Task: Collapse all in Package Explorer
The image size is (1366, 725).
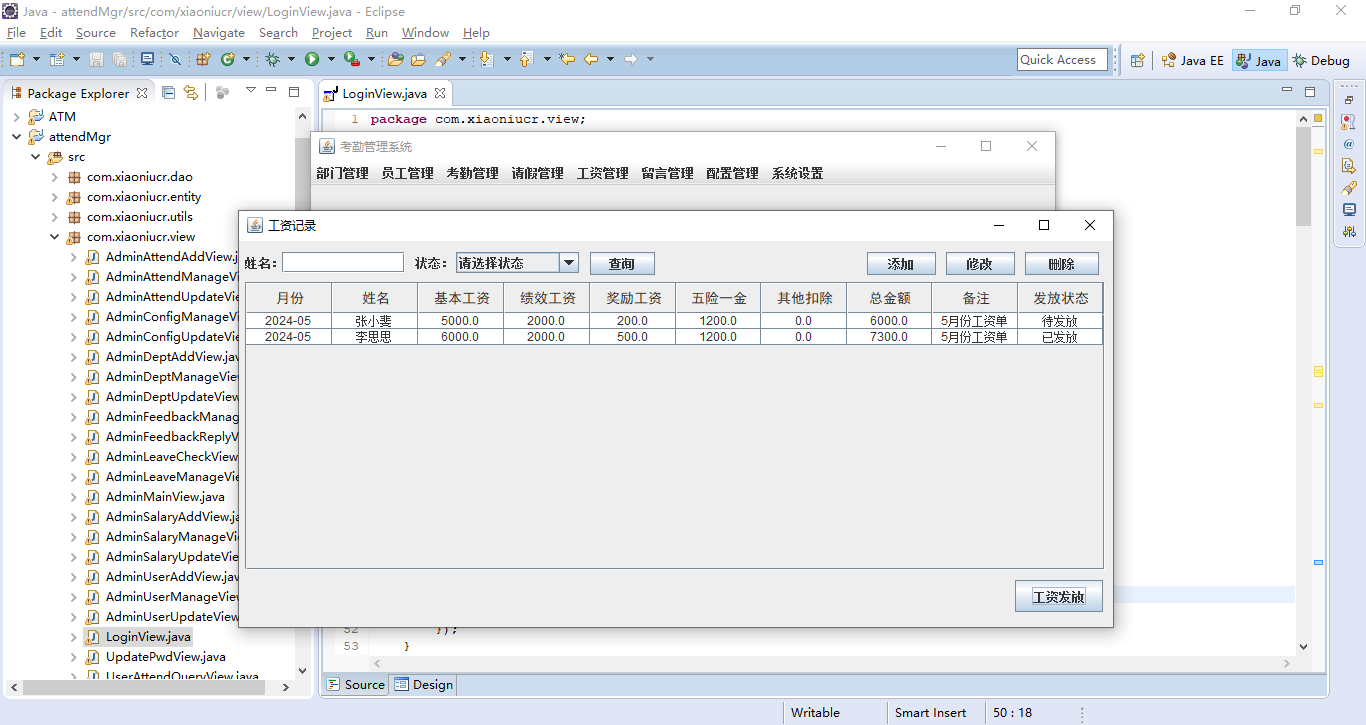Action: [x=168, y=92]
